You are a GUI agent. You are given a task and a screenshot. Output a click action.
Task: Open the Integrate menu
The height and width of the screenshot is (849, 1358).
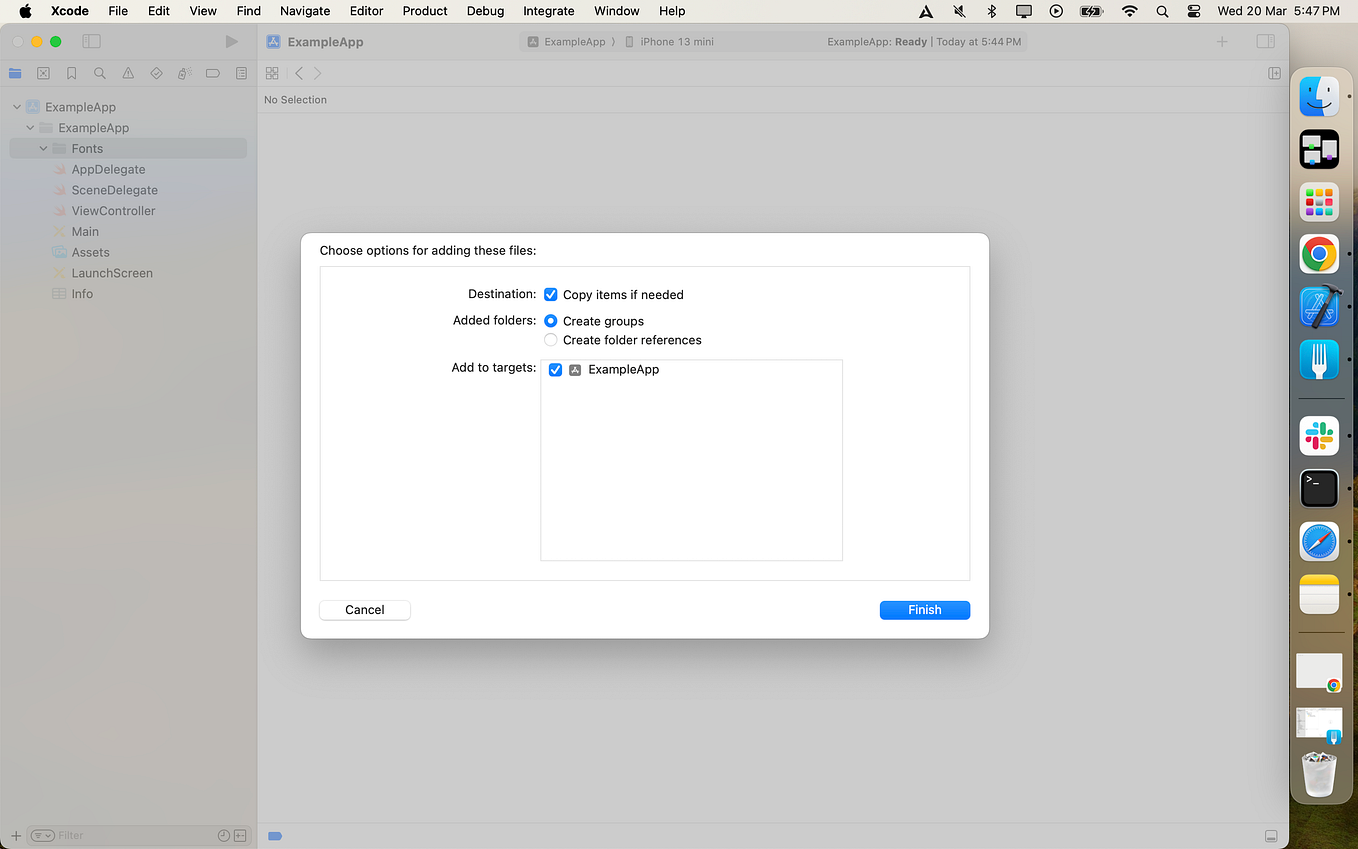pos(548,11)
